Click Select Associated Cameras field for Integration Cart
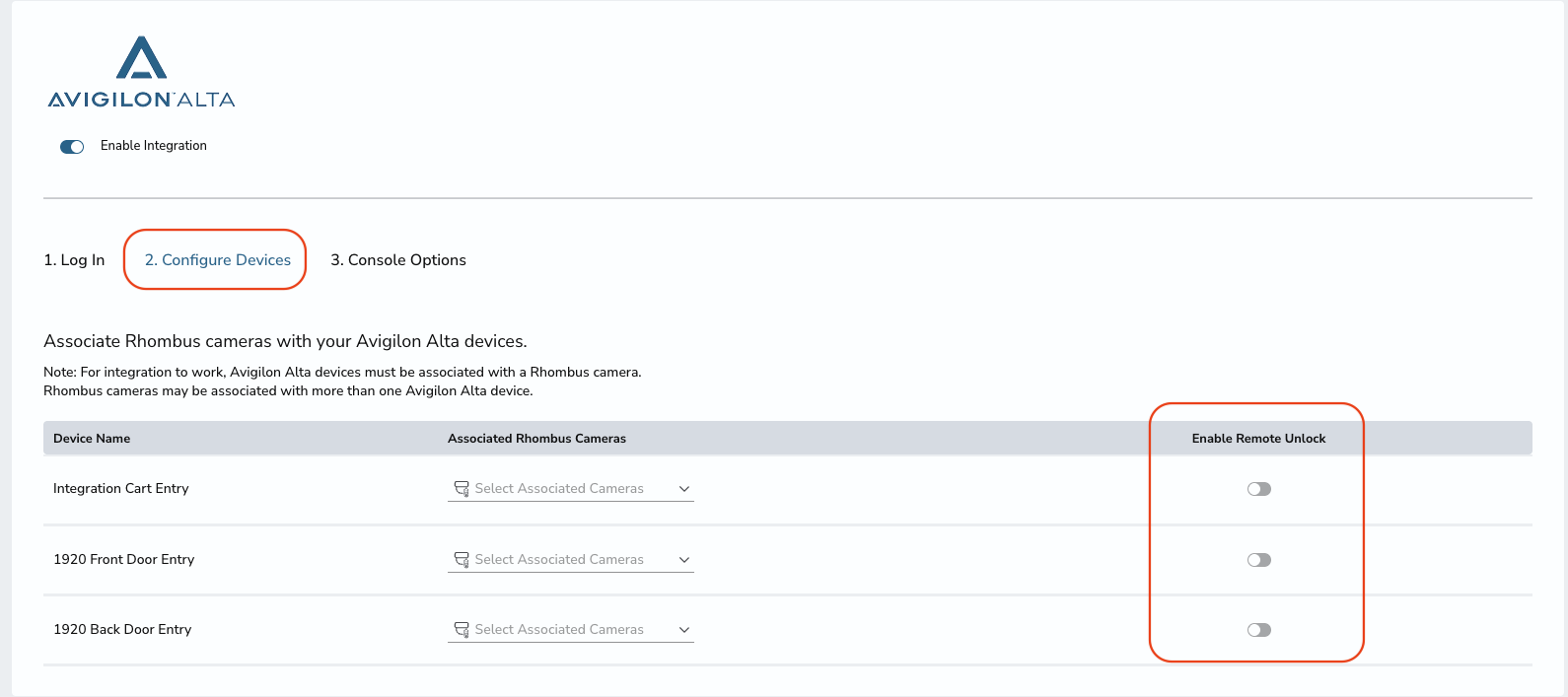This screenshot has height=697, width=1568. pos(571,489)
